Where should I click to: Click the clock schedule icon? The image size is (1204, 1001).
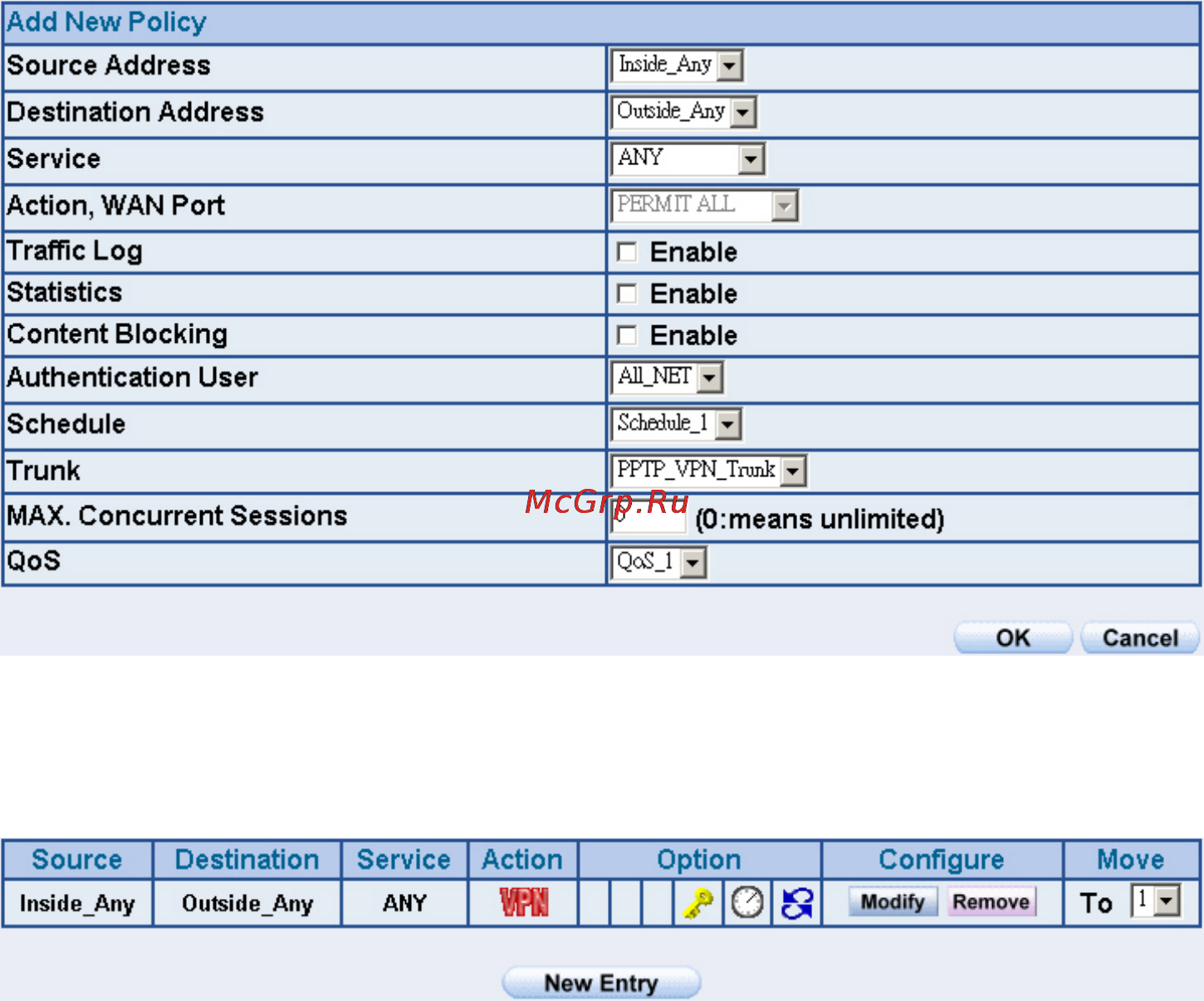pos(747,903)
